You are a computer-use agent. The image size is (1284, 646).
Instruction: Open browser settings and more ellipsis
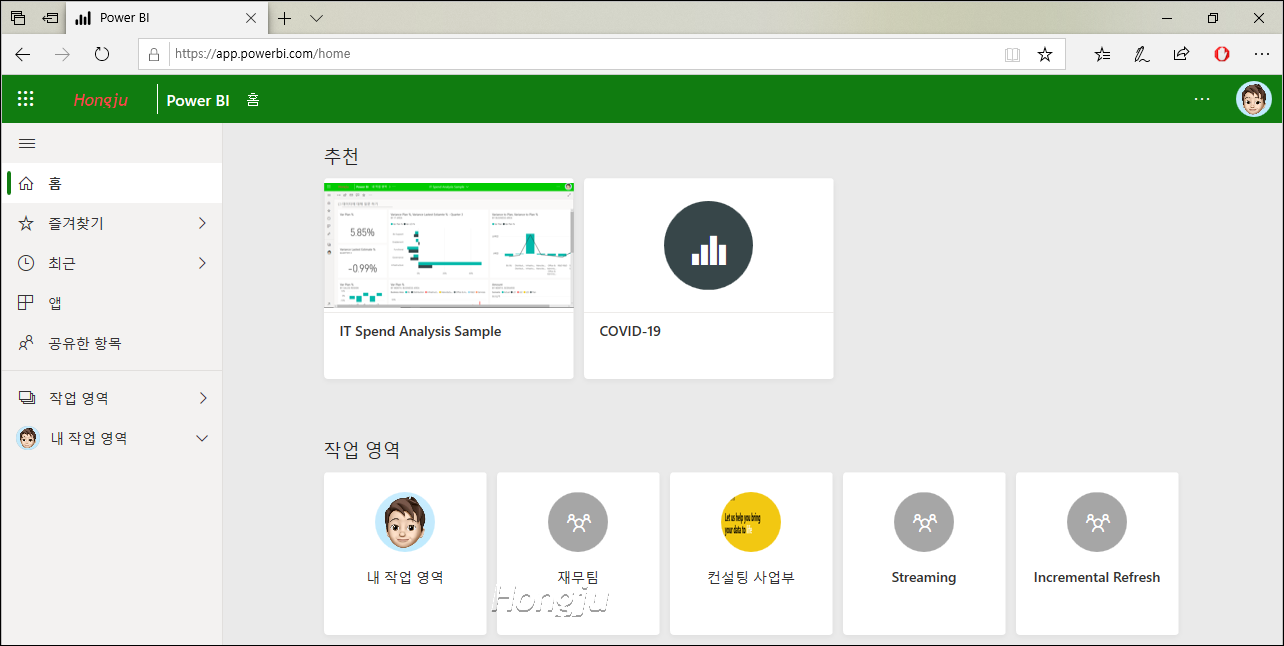(x=1261, y=54)
